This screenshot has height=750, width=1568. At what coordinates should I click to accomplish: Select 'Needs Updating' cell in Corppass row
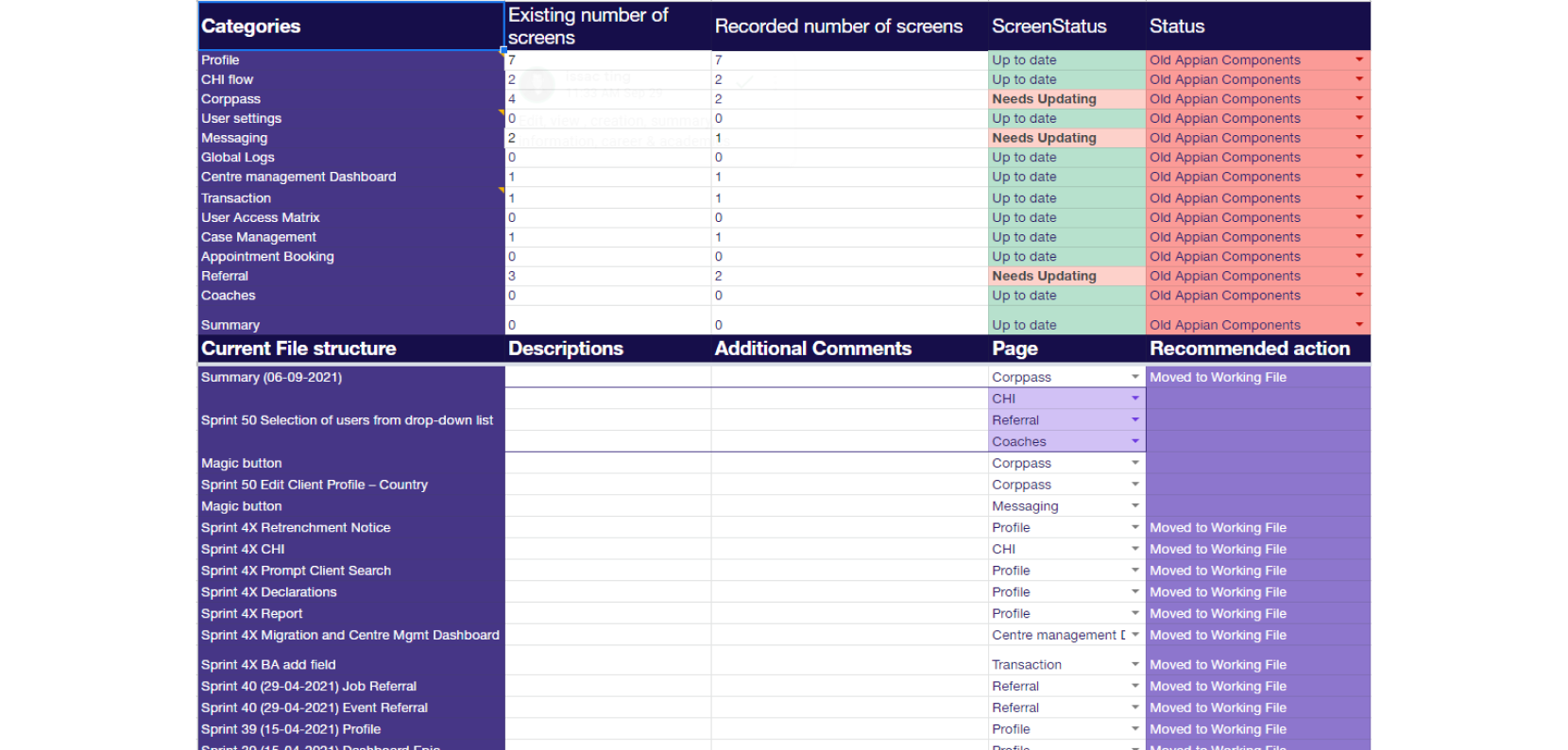point(1067,98)
